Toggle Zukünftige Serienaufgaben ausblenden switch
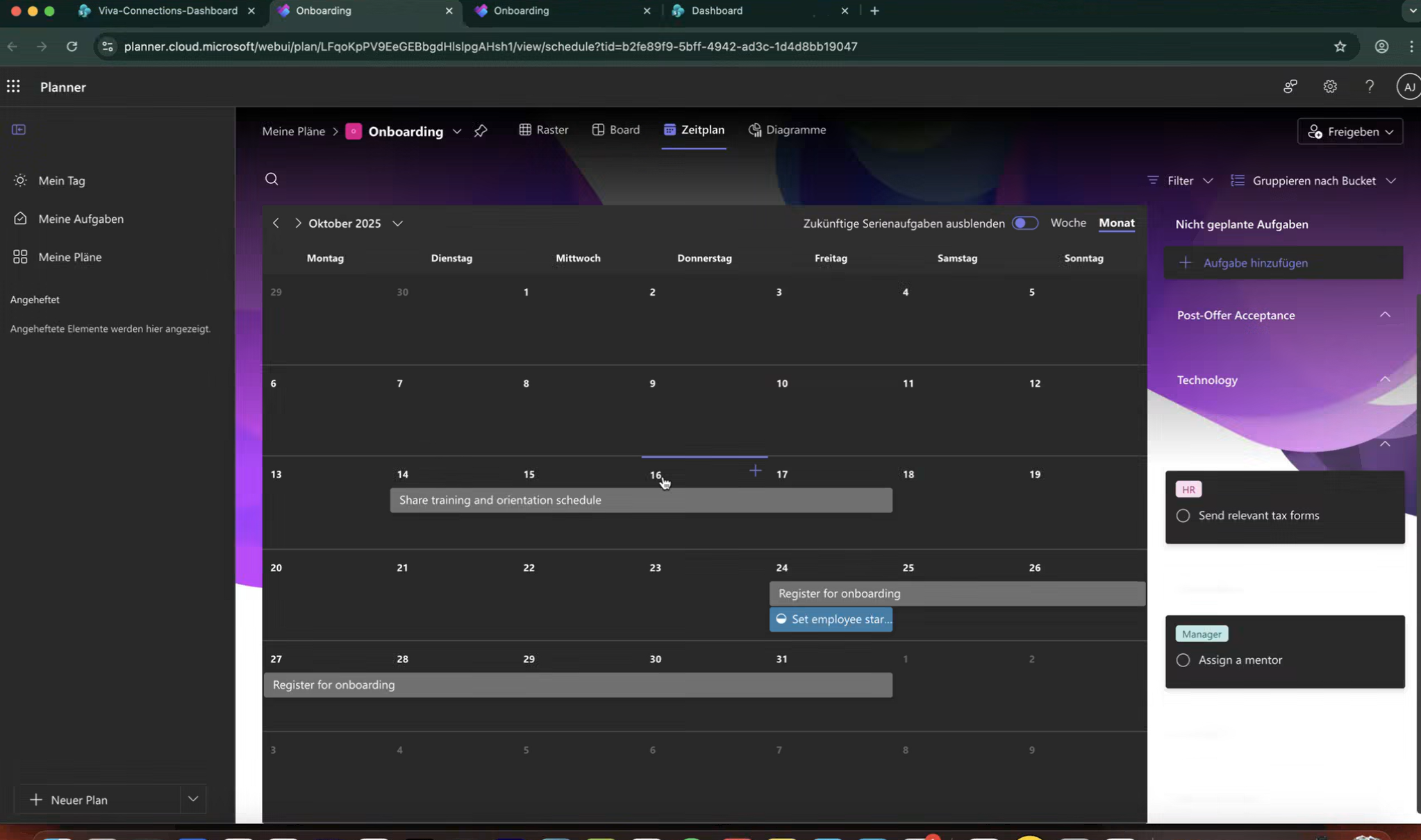Viewport: 1421px width, 840px height. click(1024, 223)
